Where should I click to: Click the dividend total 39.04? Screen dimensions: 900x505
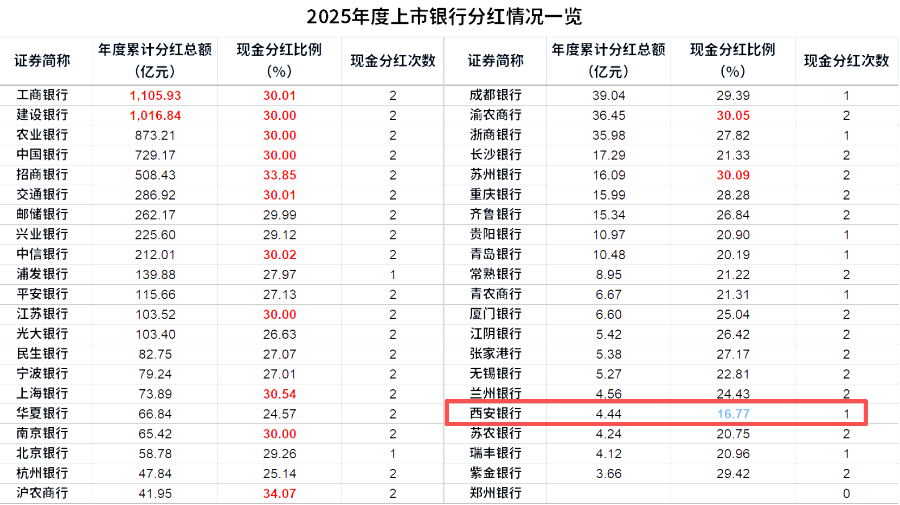tap(608, 96)
